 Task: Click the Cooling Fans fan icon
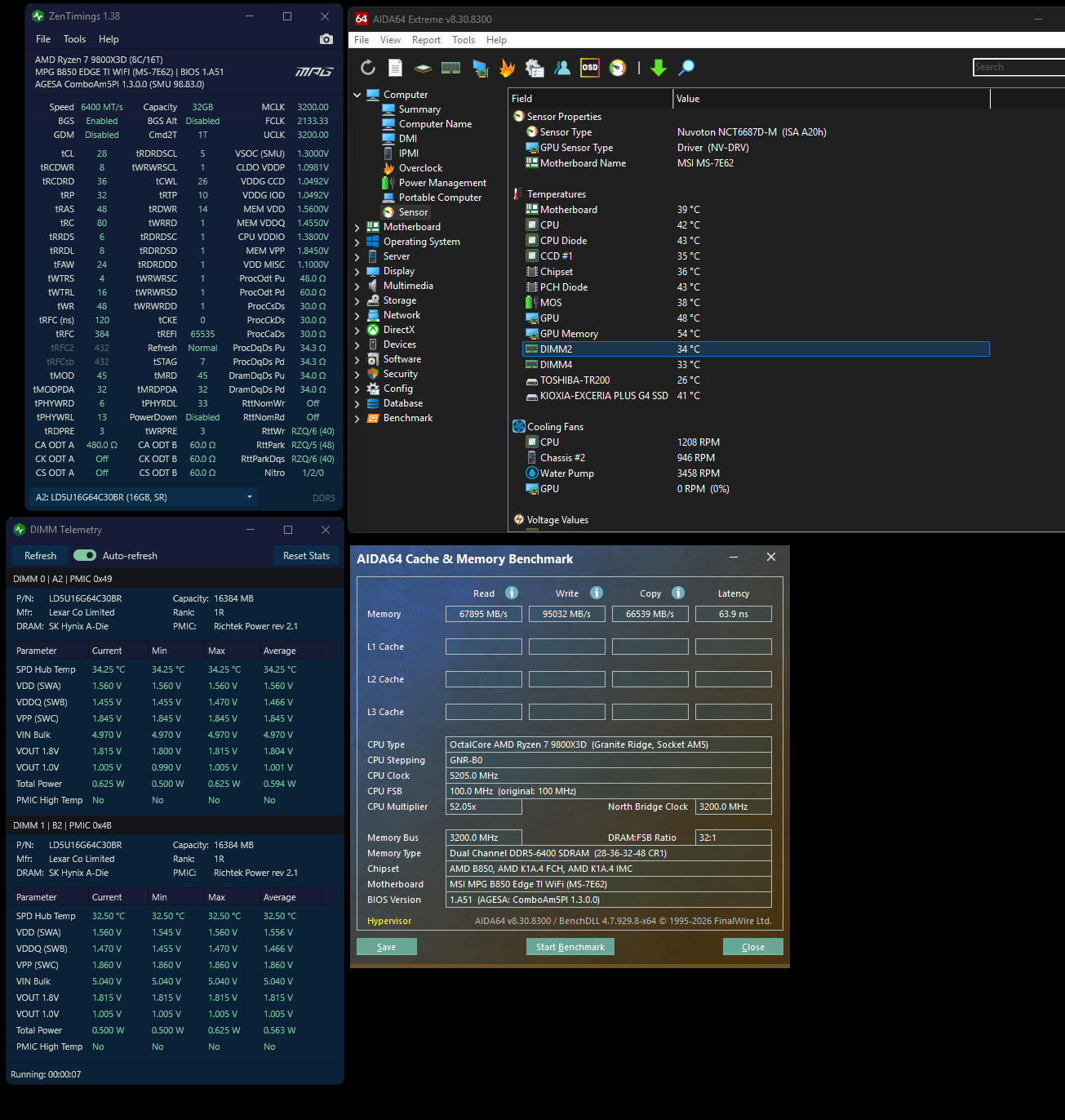pos(518,427)
